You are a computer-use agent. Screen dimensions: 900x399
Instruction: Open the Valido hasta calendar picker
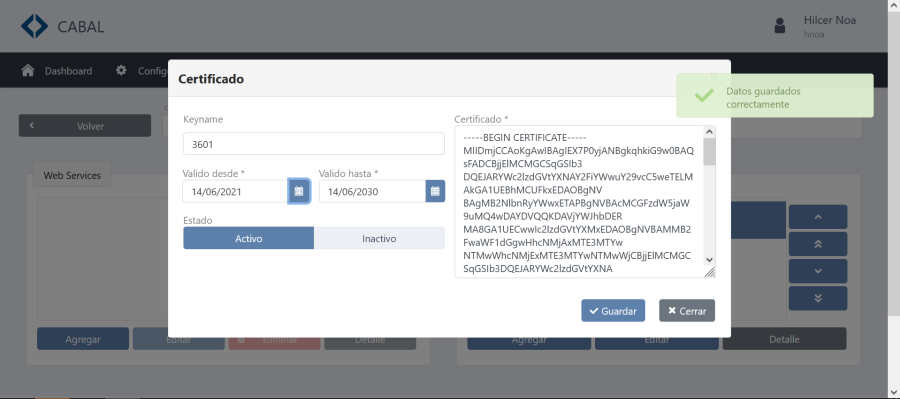click(x=435, y=191)
